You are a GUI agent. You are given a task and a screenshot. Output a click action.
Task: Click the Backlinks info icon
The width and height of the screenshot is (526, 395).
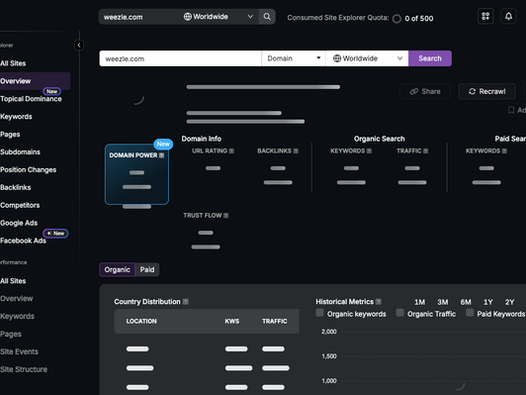296,151
